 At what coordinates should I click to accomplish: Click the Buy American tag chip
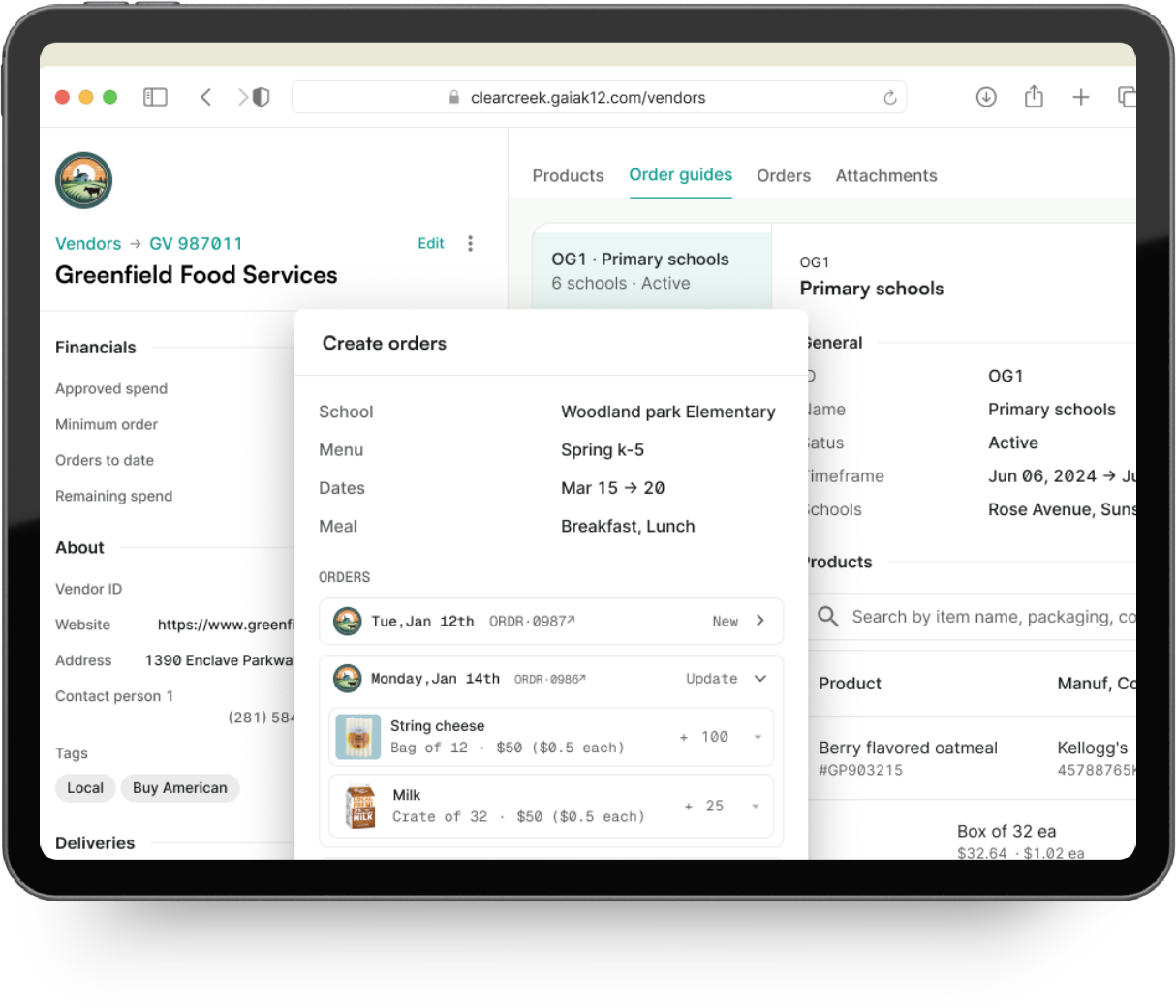tap(180, 788)
